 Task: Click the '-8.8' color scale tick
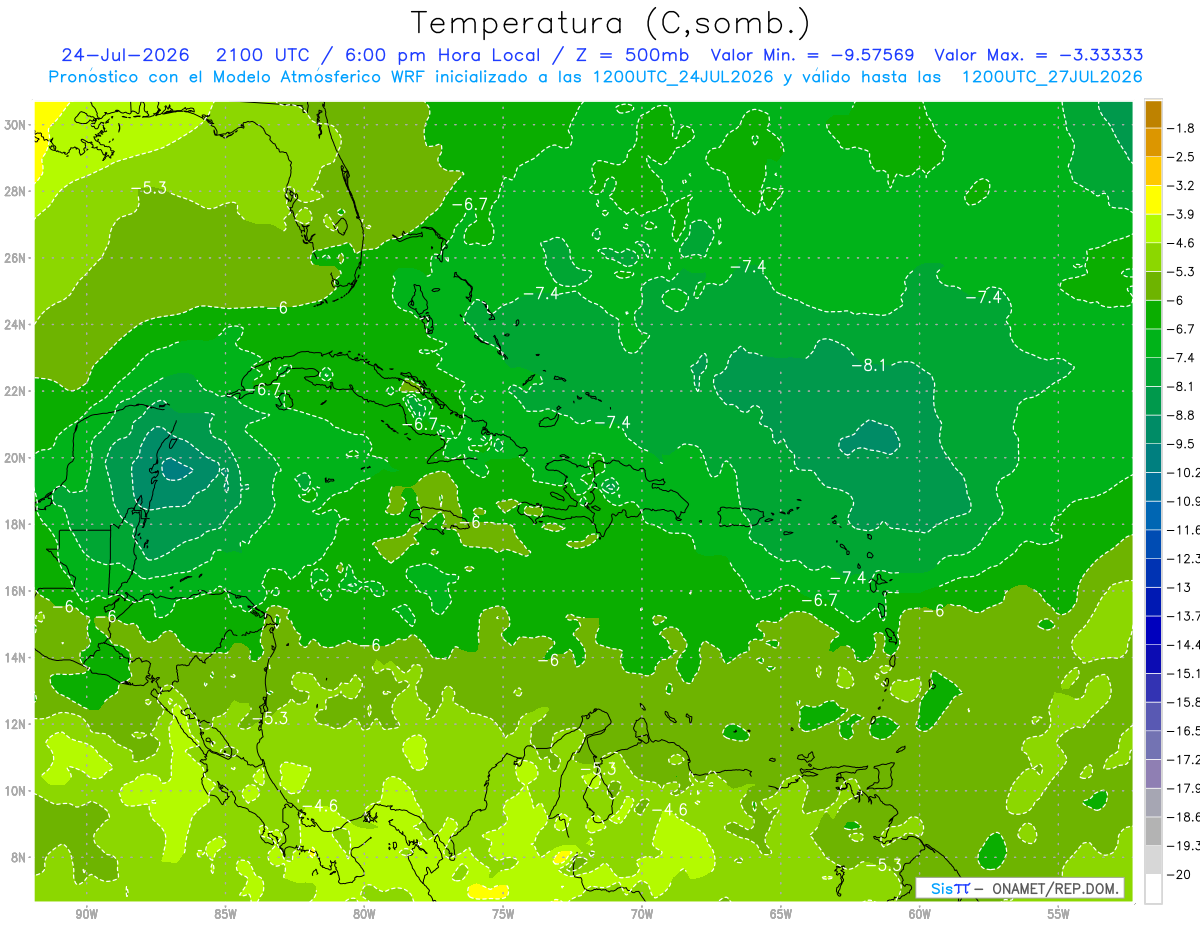[x=1183, y=414]
